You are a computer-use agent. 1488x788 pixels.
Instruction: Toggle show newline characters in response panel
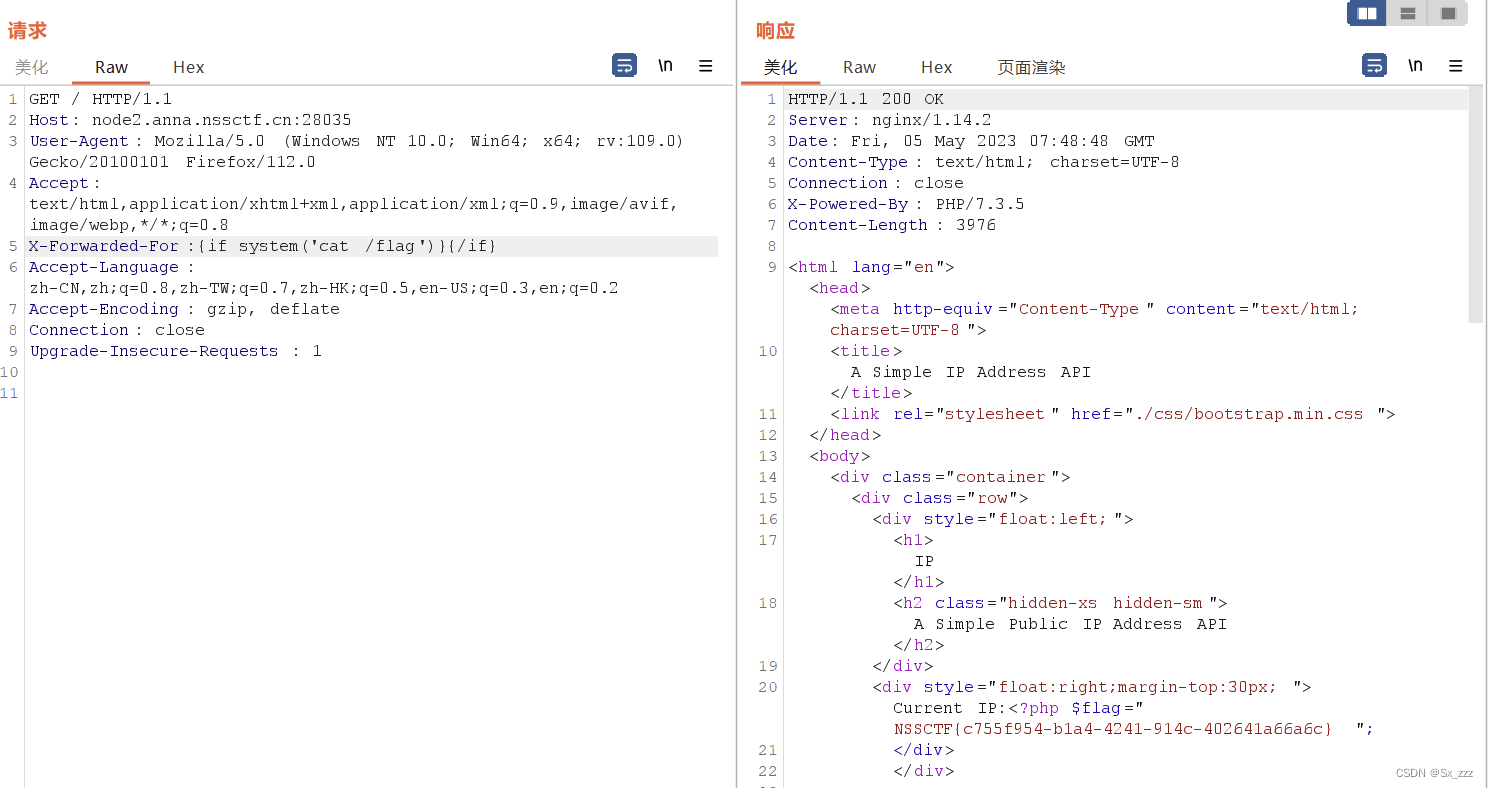pos(1415,66)
